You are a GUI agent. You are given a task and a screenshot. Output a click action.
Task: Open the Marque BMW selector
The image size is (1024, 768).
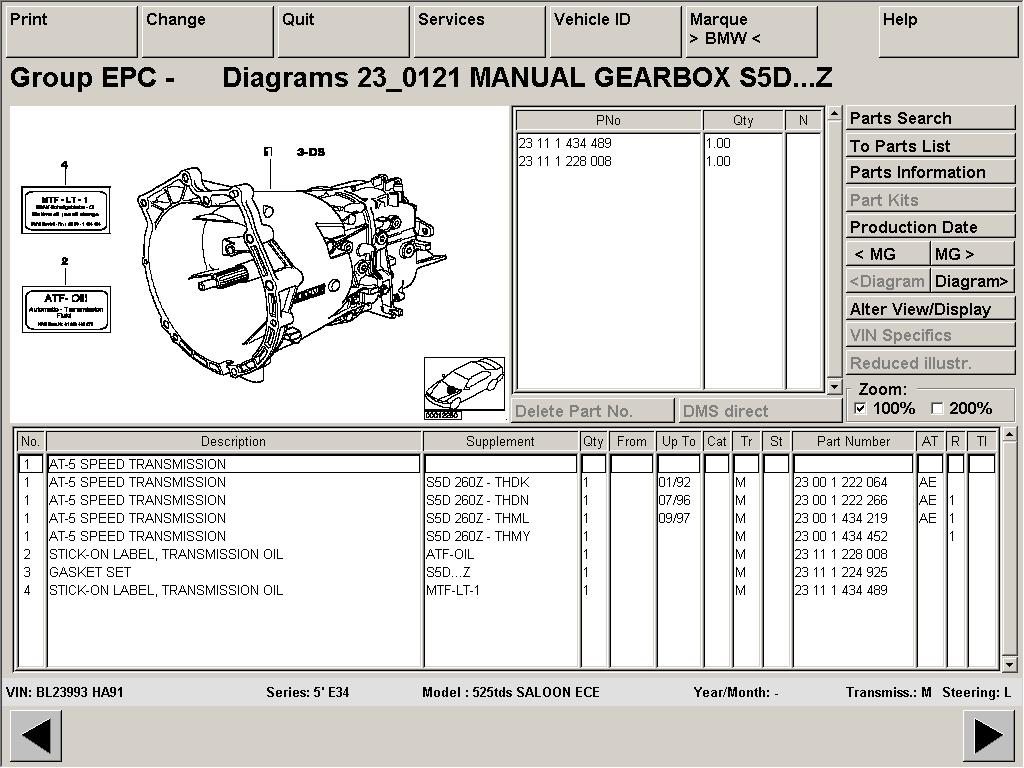pyautogui.click(x=752, y=31)
